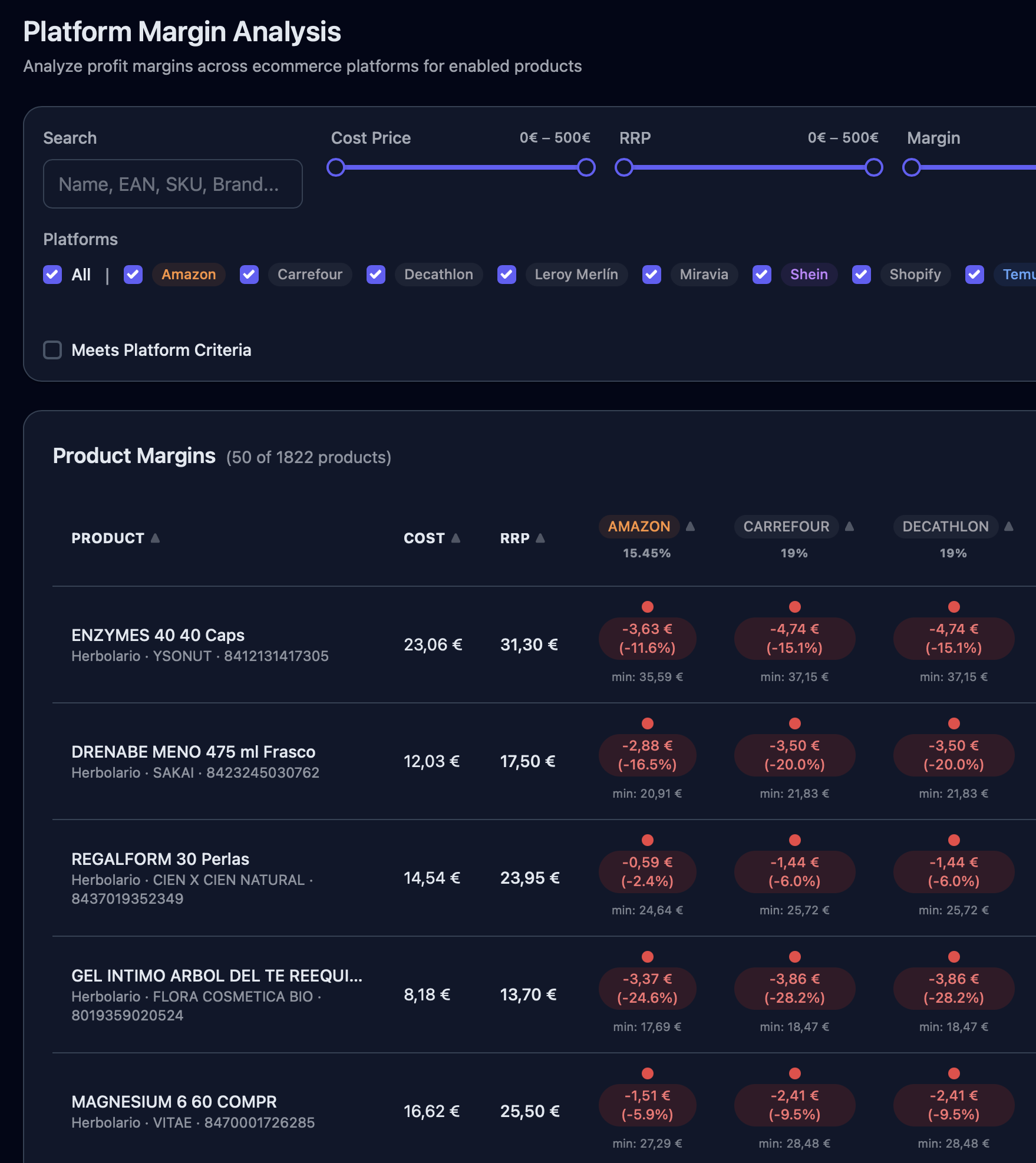Click the AMAZON column header badge
Screen dimensions: 1036x1163
[639, 526]
